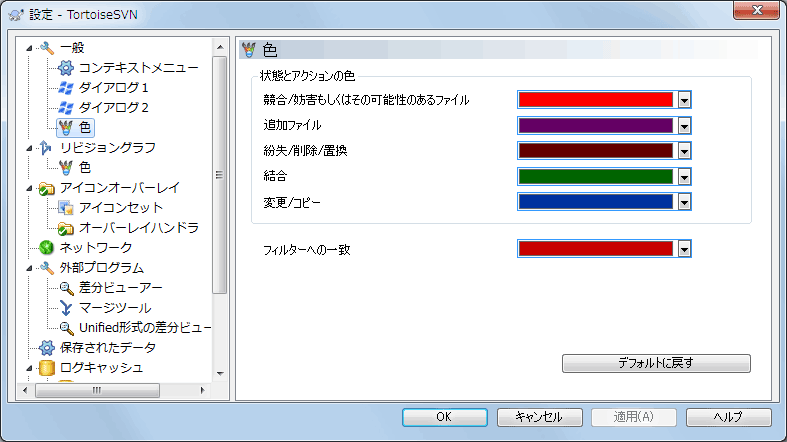Select ネットワーク in settings tree

point(96,247)
